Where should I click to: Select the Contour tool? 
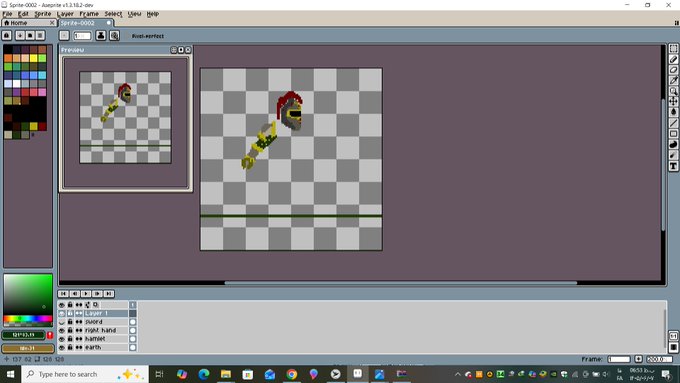(x=673, y=144)
